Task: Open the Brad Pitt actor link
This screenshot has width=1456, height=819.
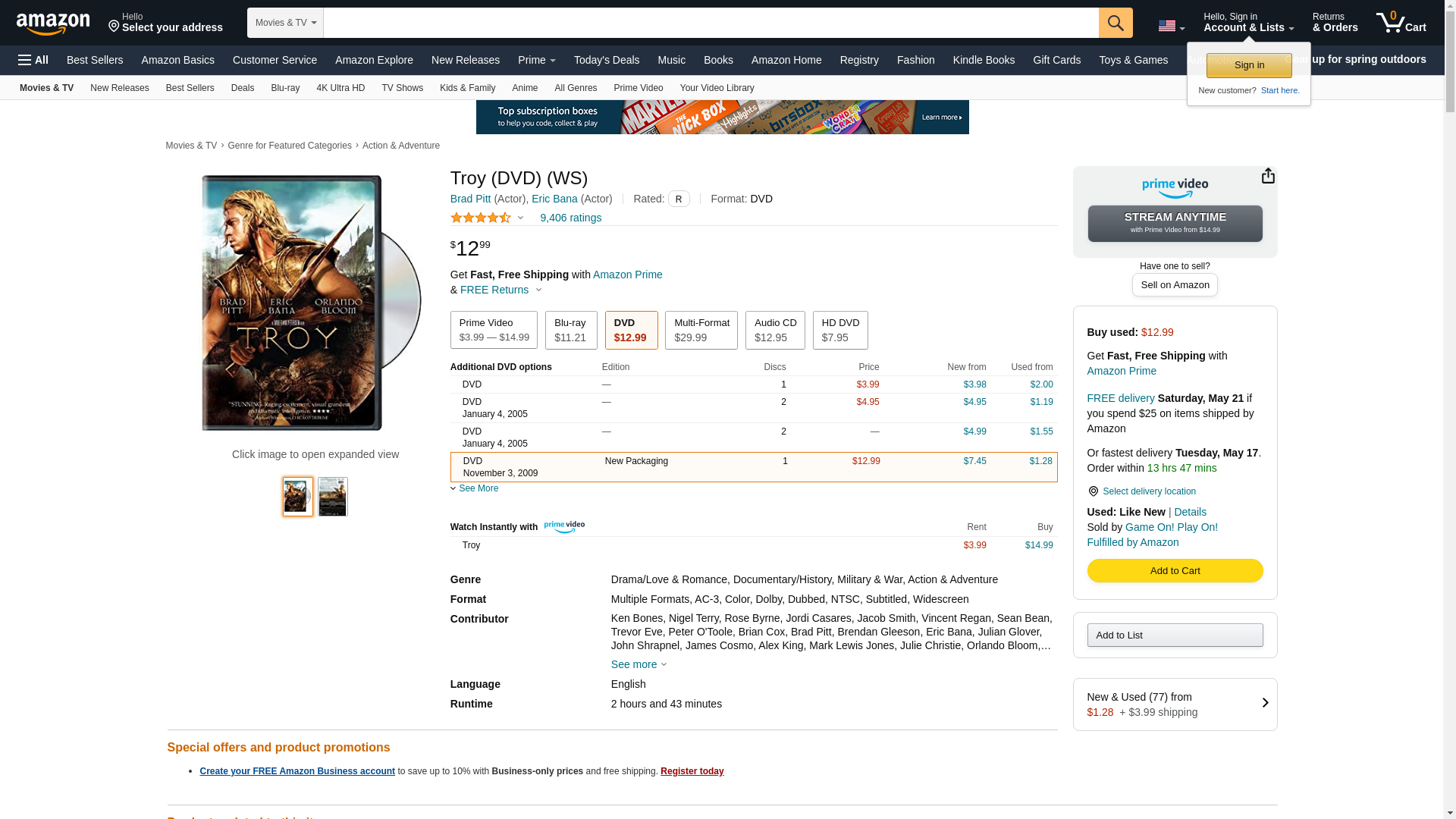Action: (470, 199)
